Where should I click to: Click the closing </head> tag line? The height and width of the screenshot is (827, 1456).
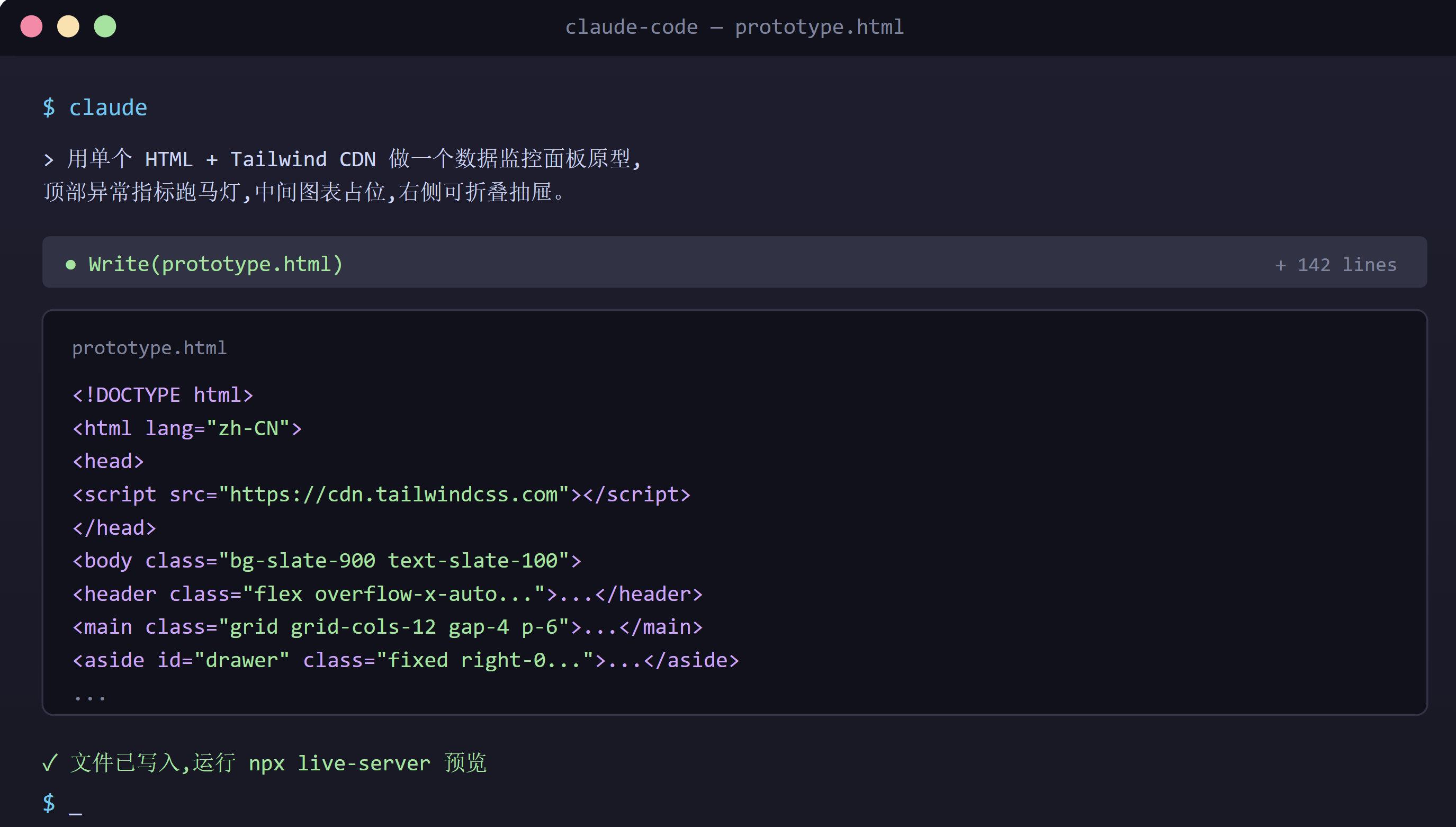pos(114,528)
